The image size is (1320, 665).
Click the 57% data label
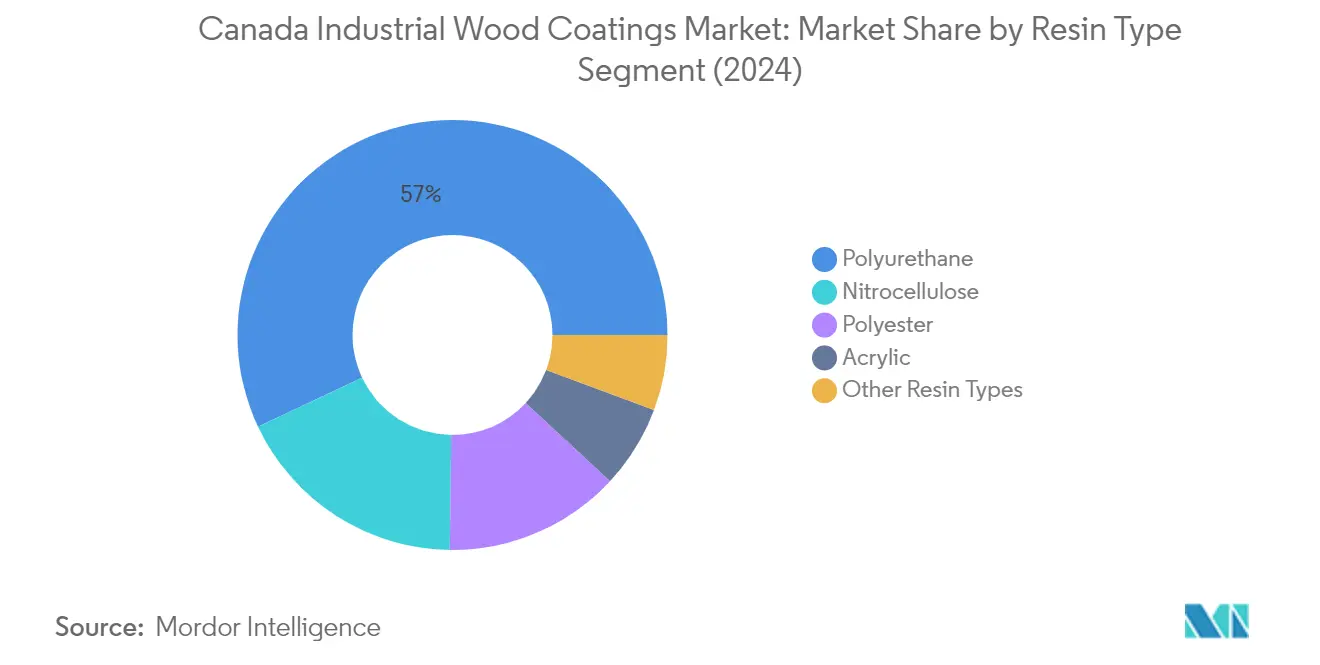coord(421,195)
